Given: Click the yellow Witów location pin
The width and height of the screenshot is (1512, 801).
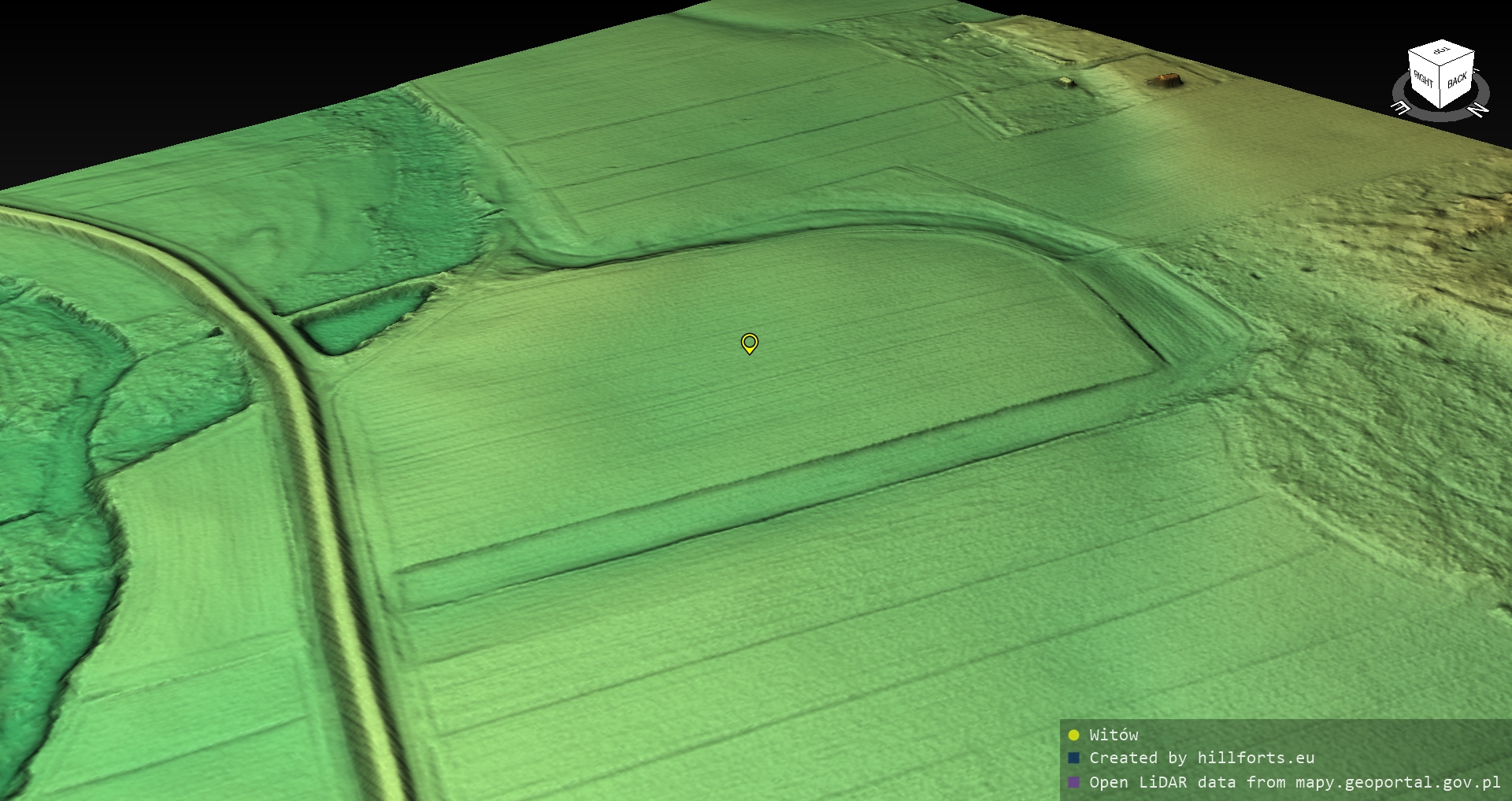Looking at the screenshot, I should click(750, 343).
